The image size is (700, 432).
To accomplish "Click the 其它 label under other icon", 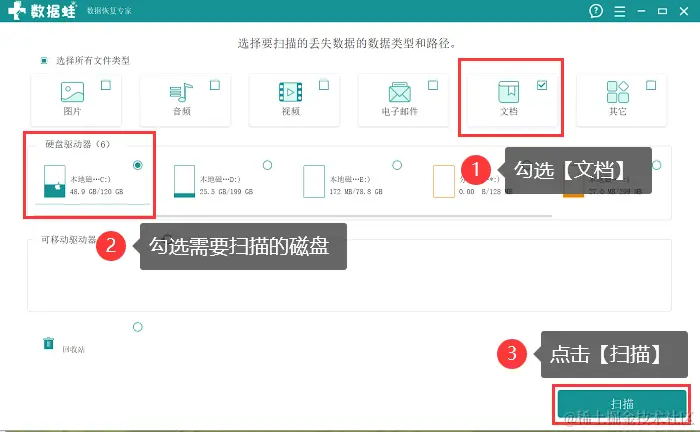I will coord(618,111).
